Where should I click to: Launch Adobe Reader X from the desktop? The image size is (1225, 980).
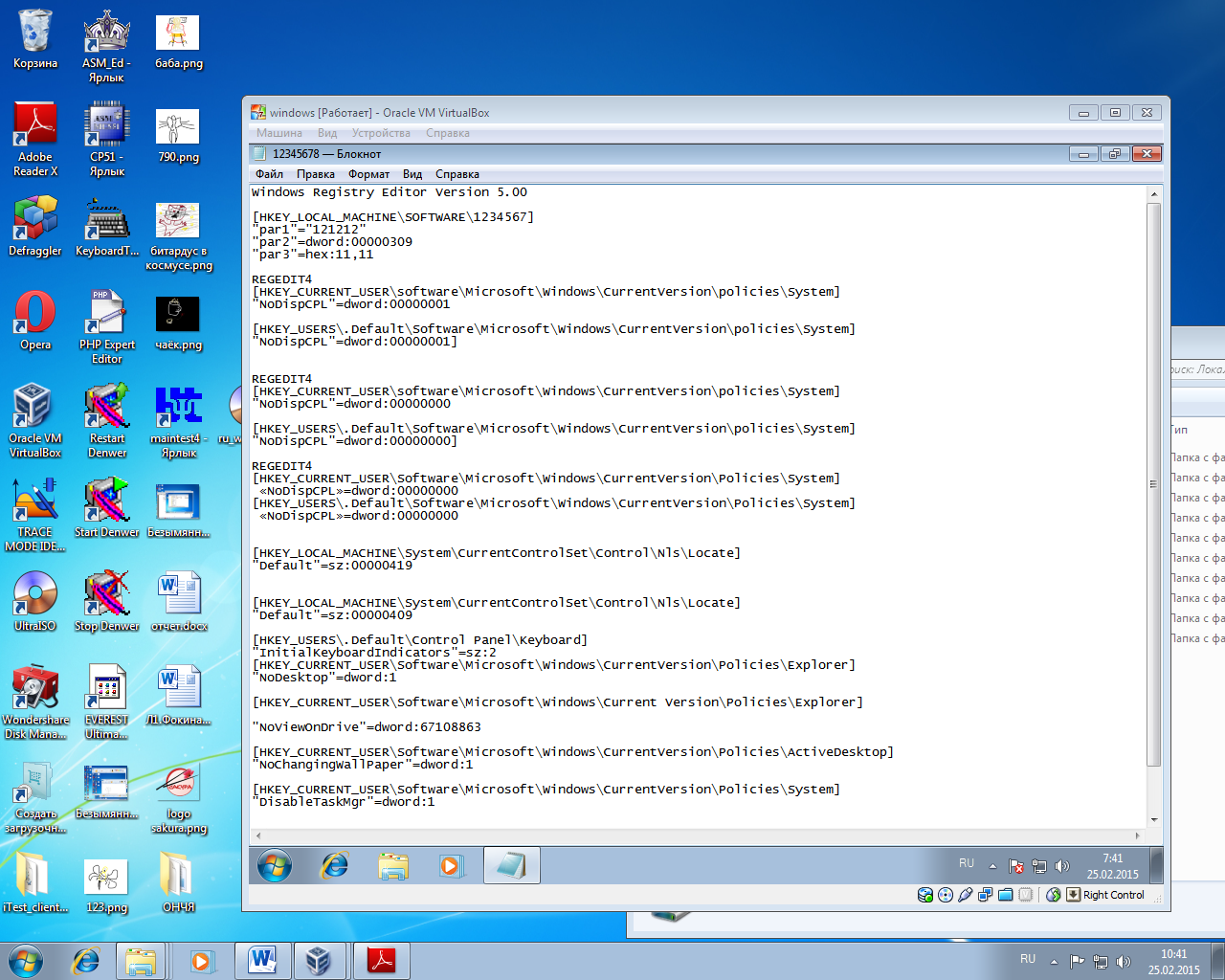pyautogui.click(x=35, y=140)
